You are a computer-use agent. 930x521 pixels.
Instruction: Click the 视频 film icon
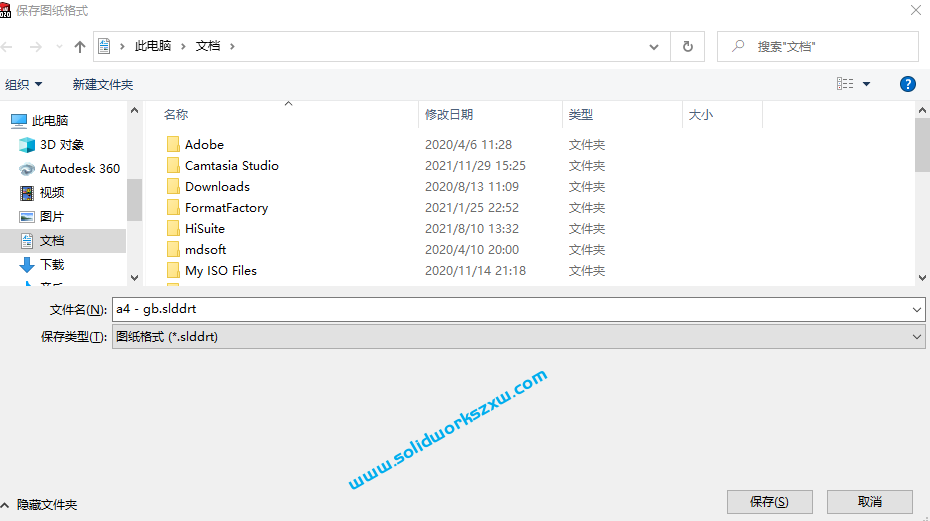(27, 193)
